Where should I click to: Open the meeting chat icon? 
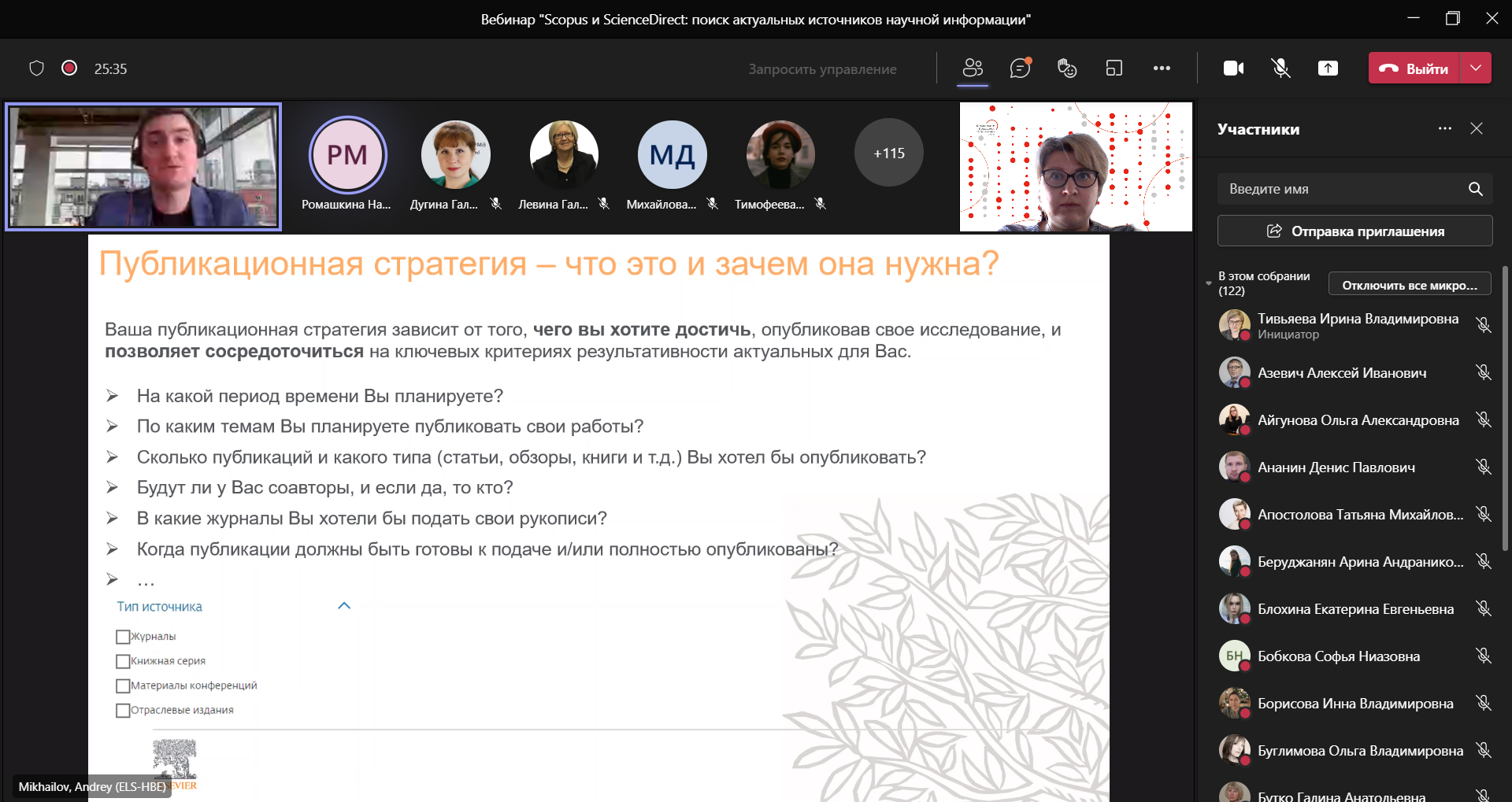(x=1020, y=68)
